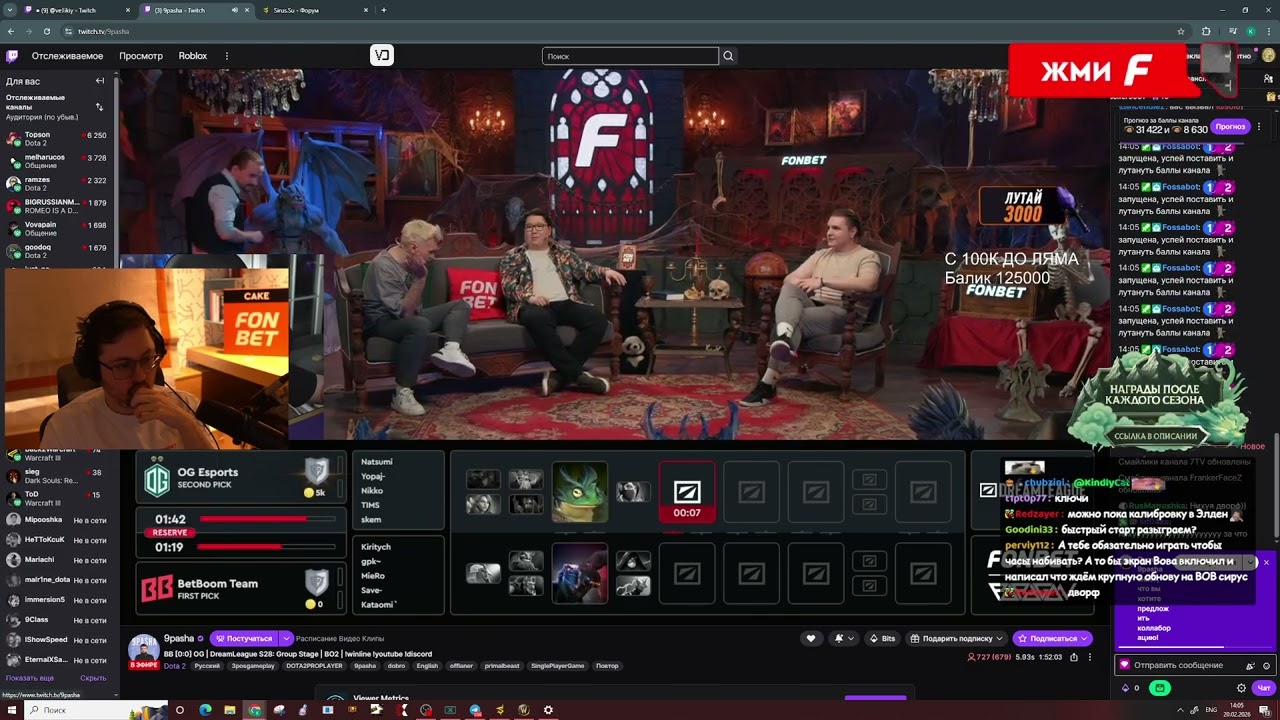
Task: Open qoodoq channel in sidebar
Action: [57, 250]
